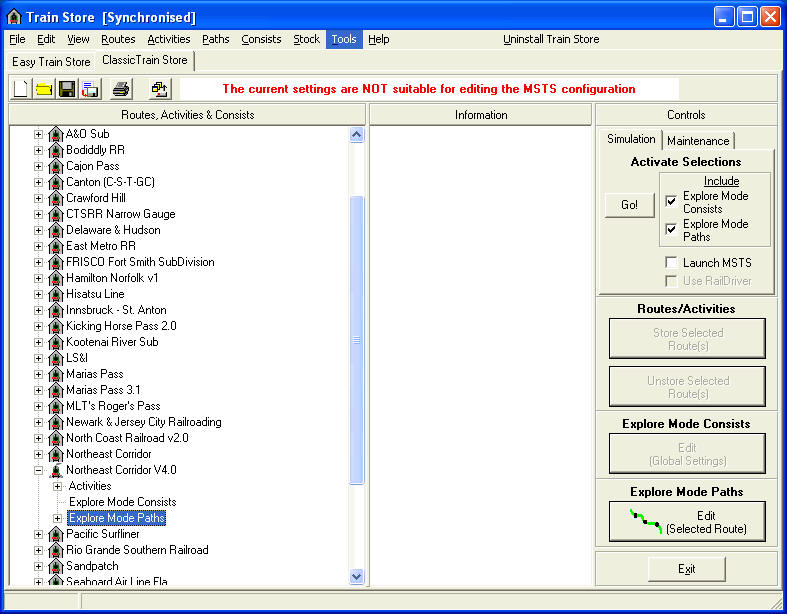Viewport: 787px width, 614px height.
Task: Open the Help menu
Action: pos(378,39)
